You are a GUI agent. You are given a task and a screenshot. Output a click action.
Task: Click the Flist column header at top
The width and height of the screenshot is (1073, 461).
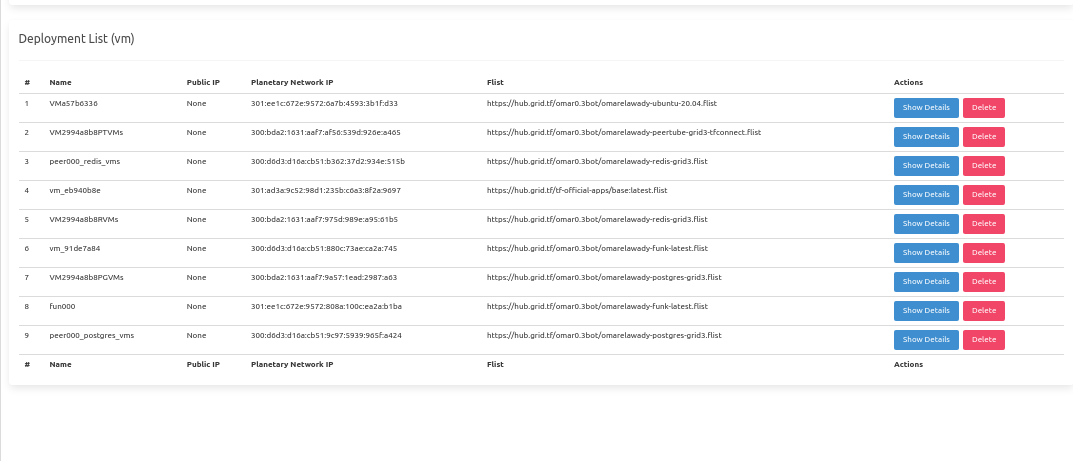[x=494, y=82]
